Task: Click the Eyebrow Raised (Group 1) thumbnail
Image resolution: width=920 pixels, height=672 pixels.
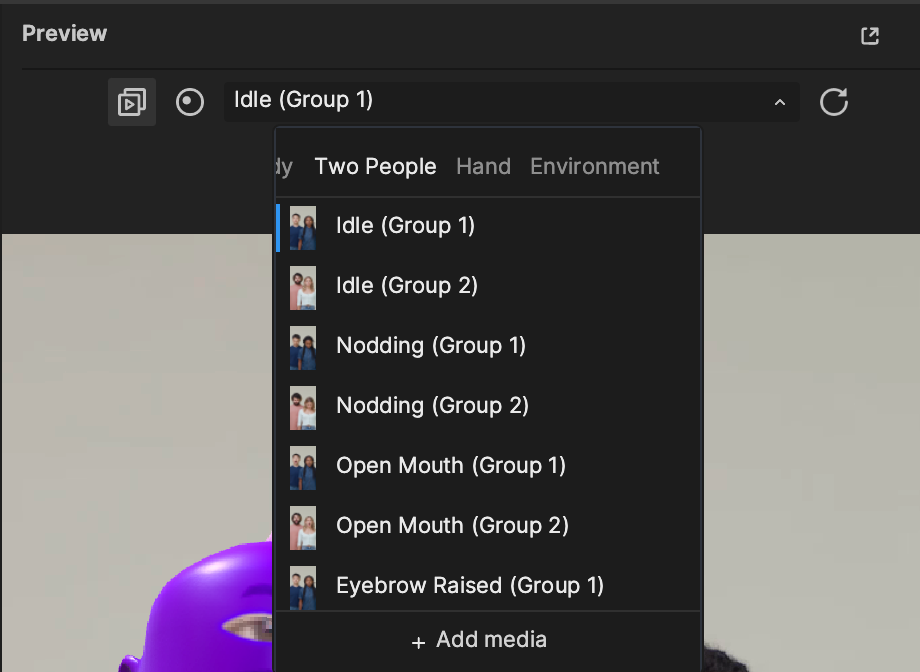Action: click(303, 587)
